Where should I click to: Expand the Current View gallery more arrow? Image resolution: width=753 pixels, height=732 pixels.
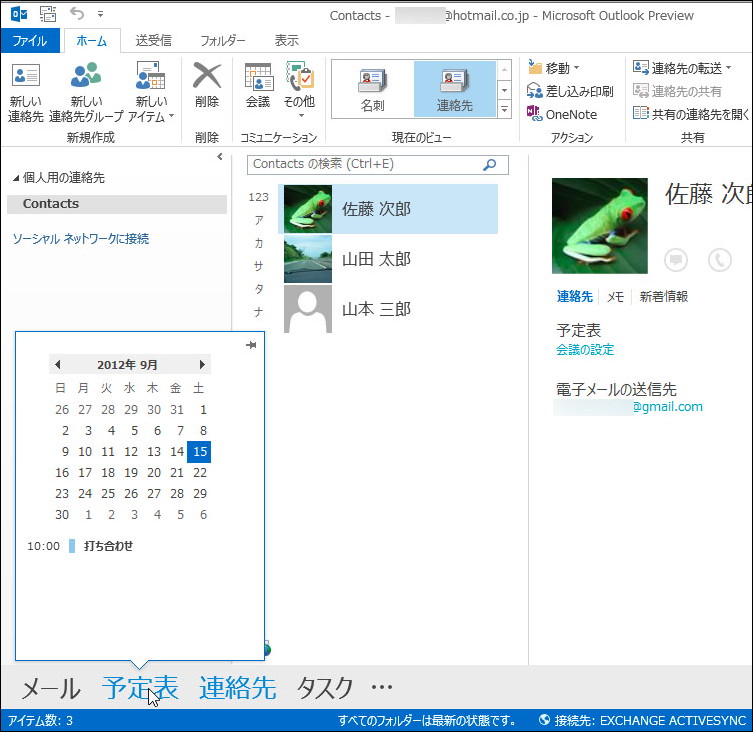[504, 110]
